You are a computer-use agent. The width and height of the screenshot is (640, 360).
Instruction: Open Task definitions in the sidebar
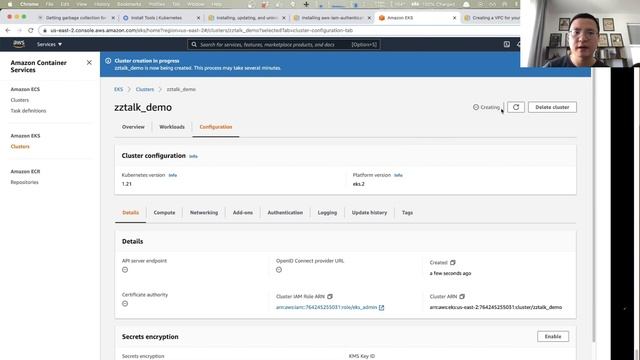pos(28,111)
